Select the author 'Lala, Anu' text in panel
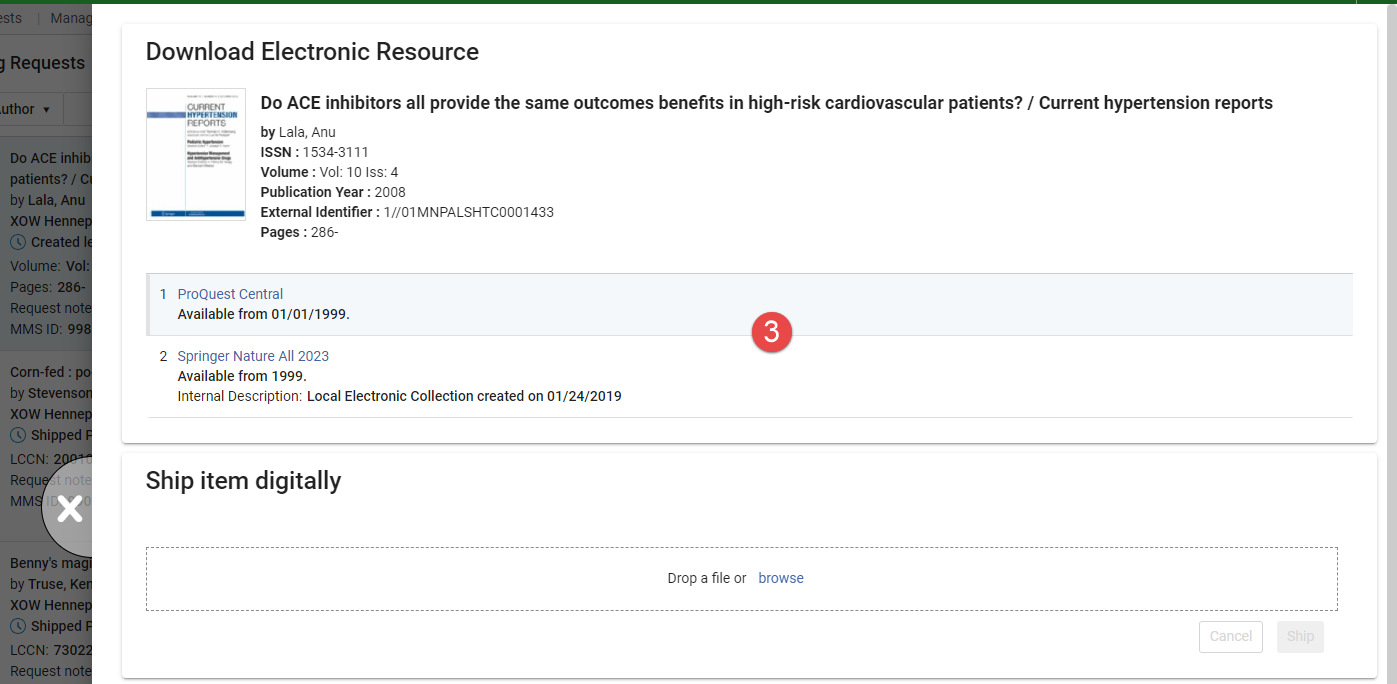This screenshot has width=1397, height=684. 307,132
